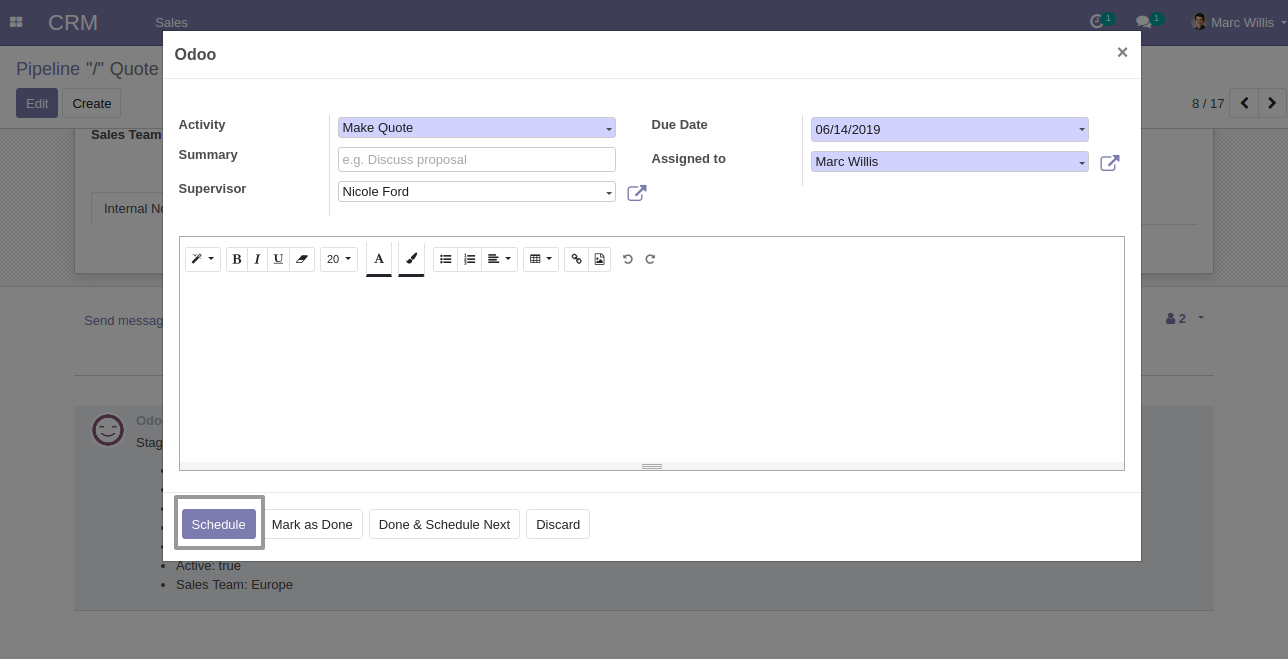Screen dimensions: 1288x659
Task: Open the Supervisor Nicole Ford dropdown
Action: [x=477, y=191]
